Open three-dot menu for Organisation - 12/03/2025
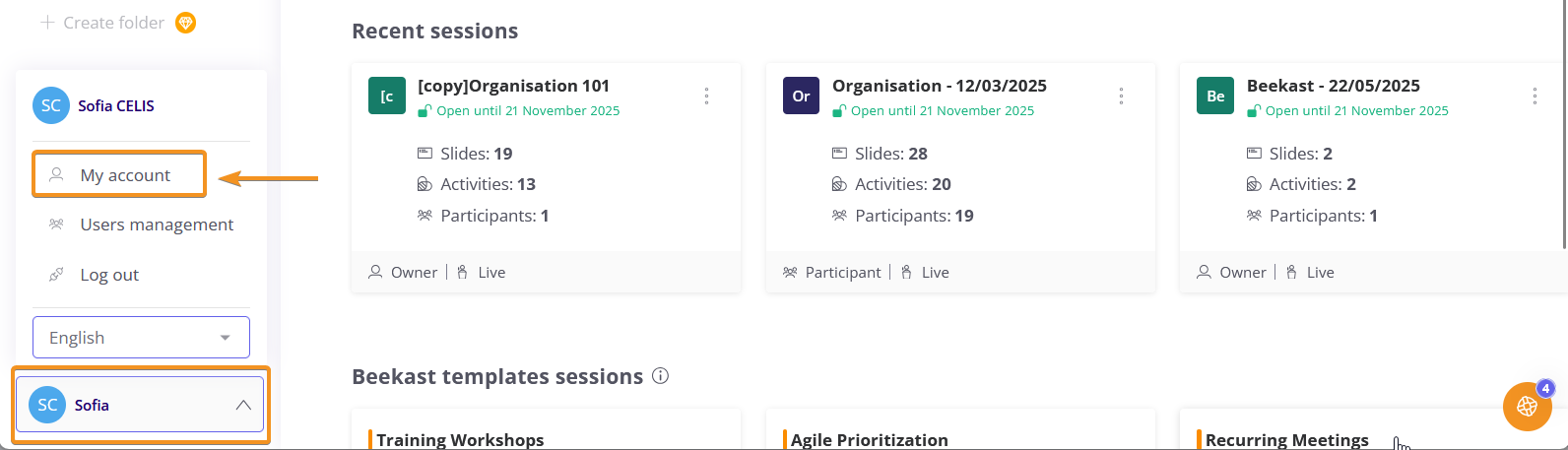Screen dimensions: 1568x450 (1121, 96)
